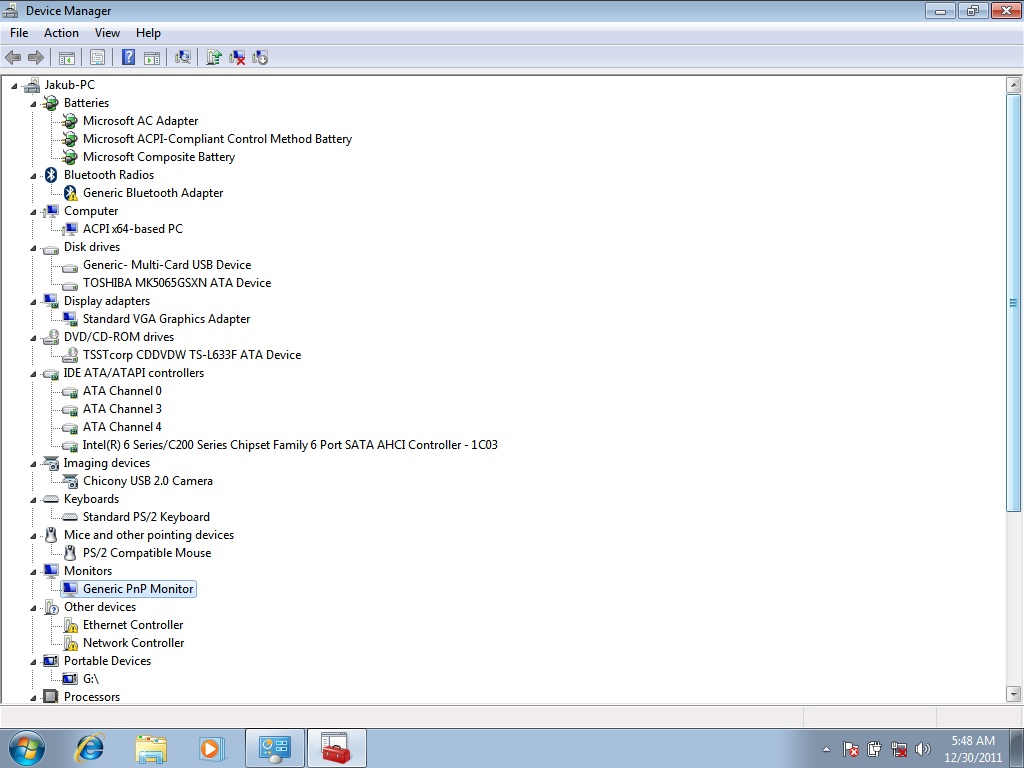This screenshot has width=1024, height=768.
Task: Click the volume speaker tray icon
Action: point(923,749)
